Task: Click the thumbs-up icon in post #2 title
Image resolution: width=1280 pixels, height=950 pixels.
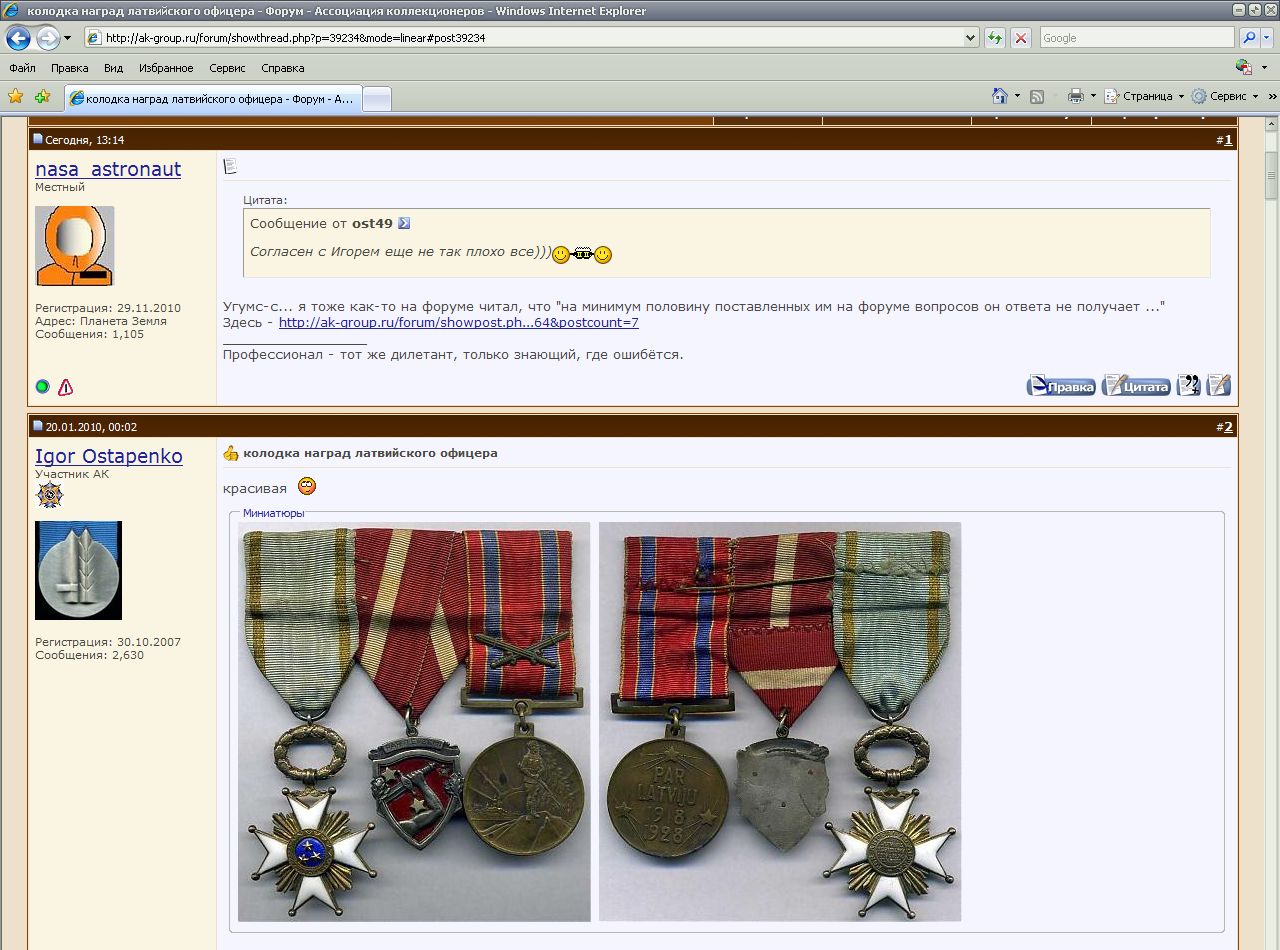Action: click(x=231, y=453)
